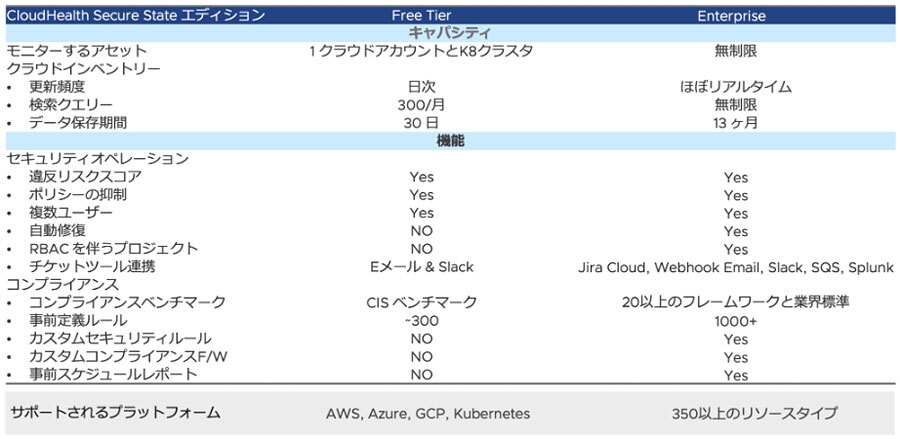This screenshot has width=900, height=439.
Task: Select the CIS ベンチマーク cell
Action: coord(421,303)
